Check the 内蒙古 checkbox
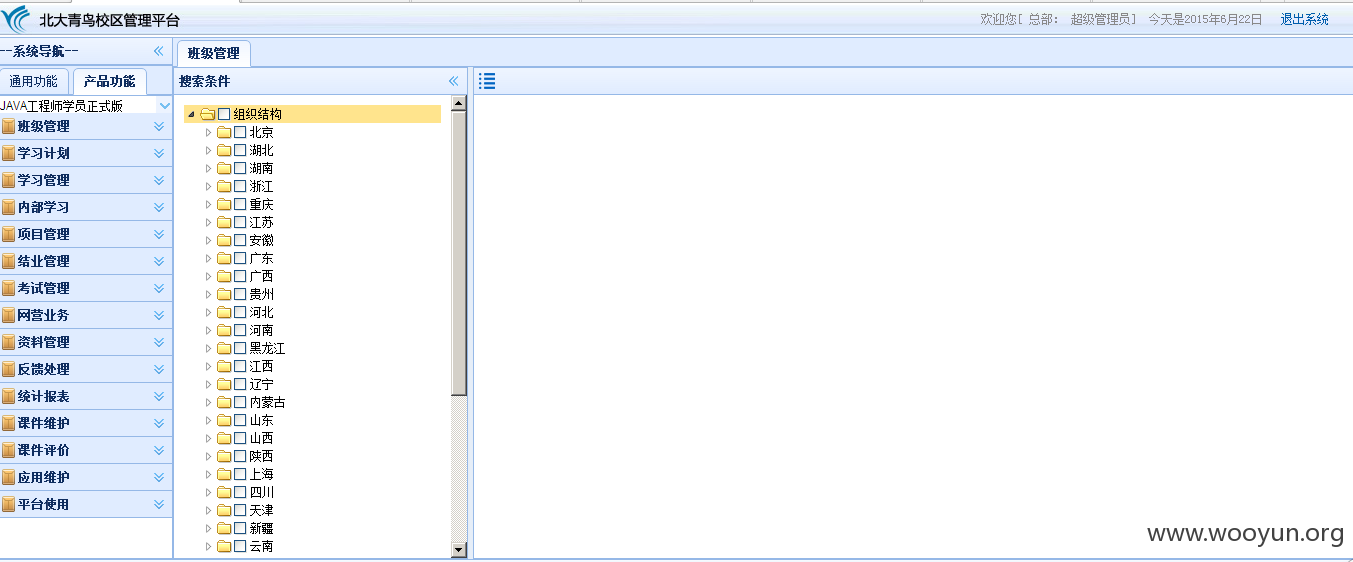 point(240,402)
